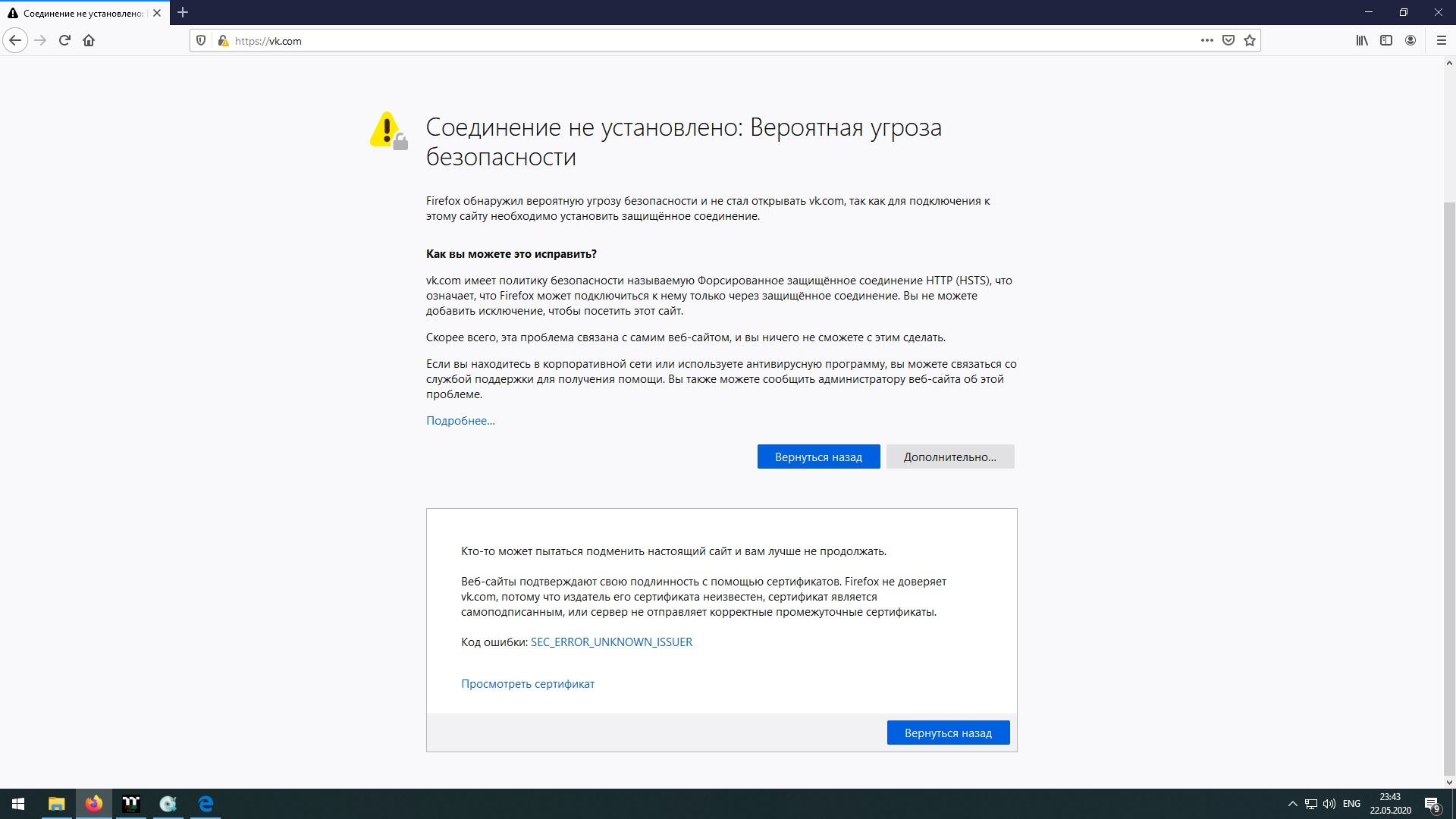The height and width of the screenshot is (819, 1456).
Task: Open File Explorer from the taskbar
Action: pyautogui.click(x=56, y=804)
